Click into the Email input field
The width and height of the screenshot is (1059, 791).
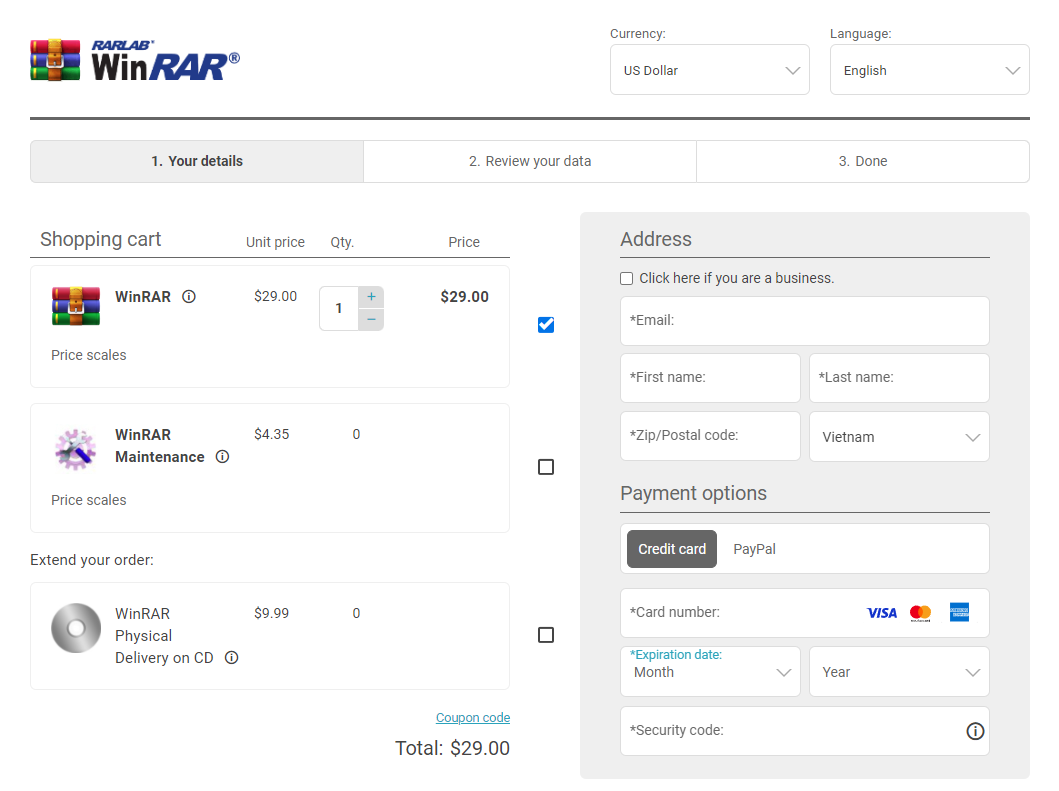tap(804, 320)
